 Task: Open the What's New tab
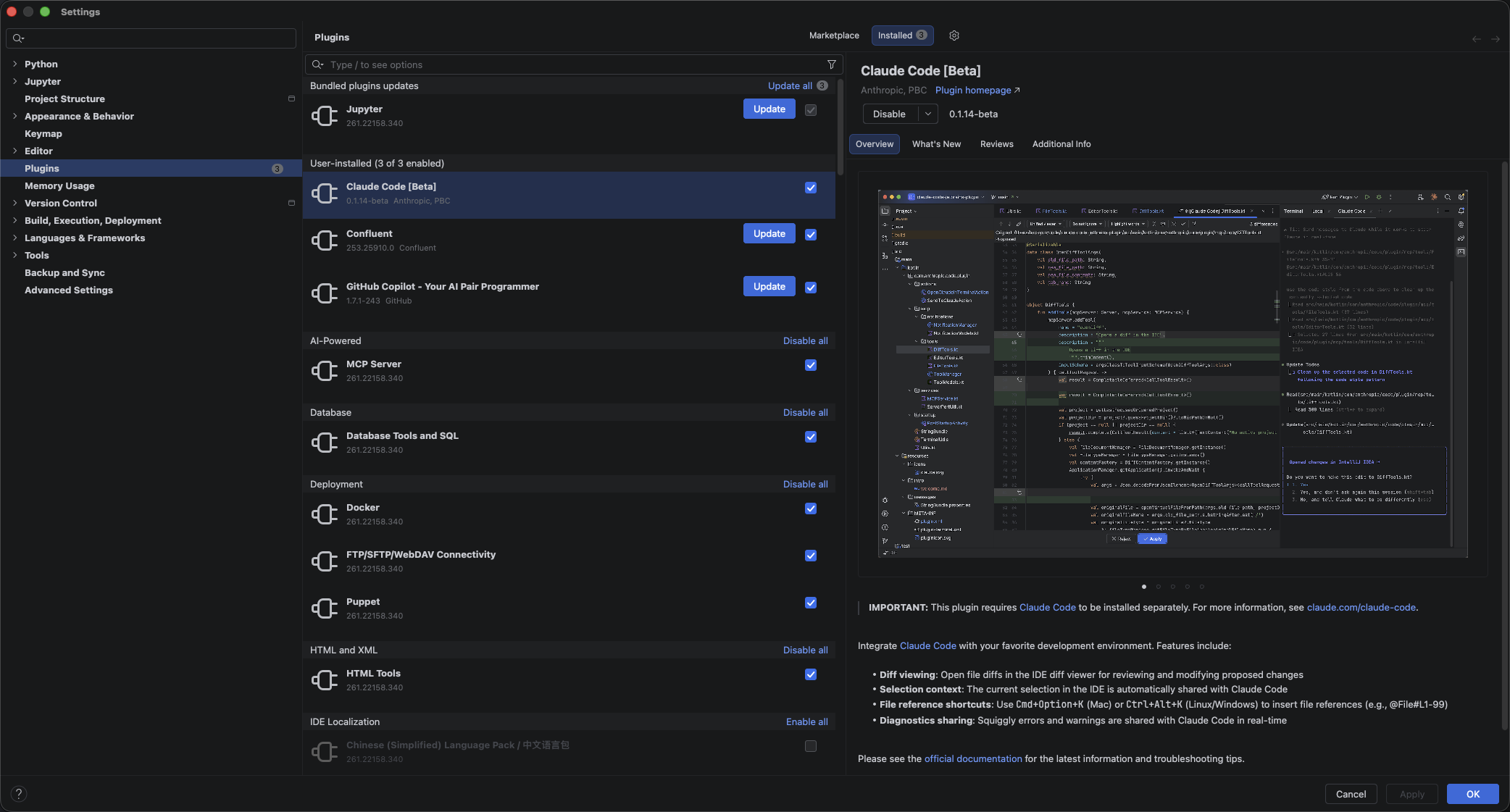936,144
